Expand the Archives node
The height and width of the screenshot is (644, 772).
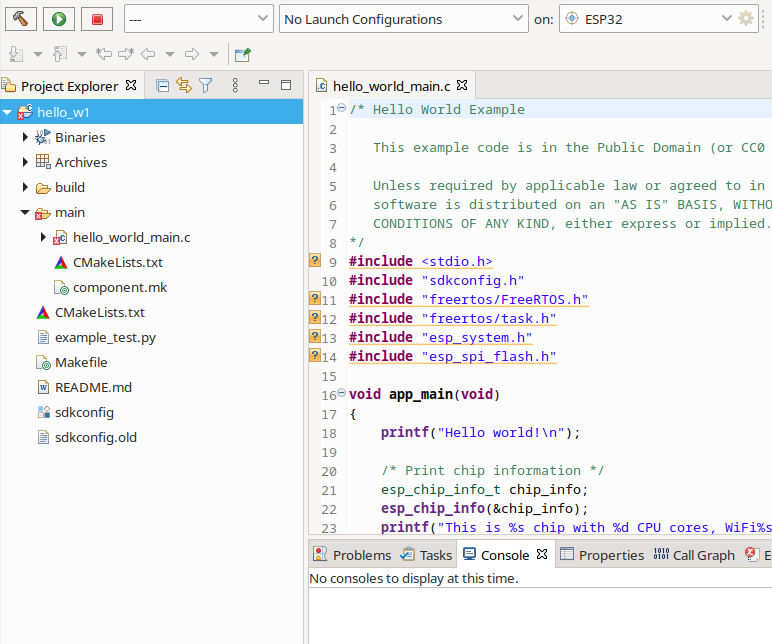(25, 162)
